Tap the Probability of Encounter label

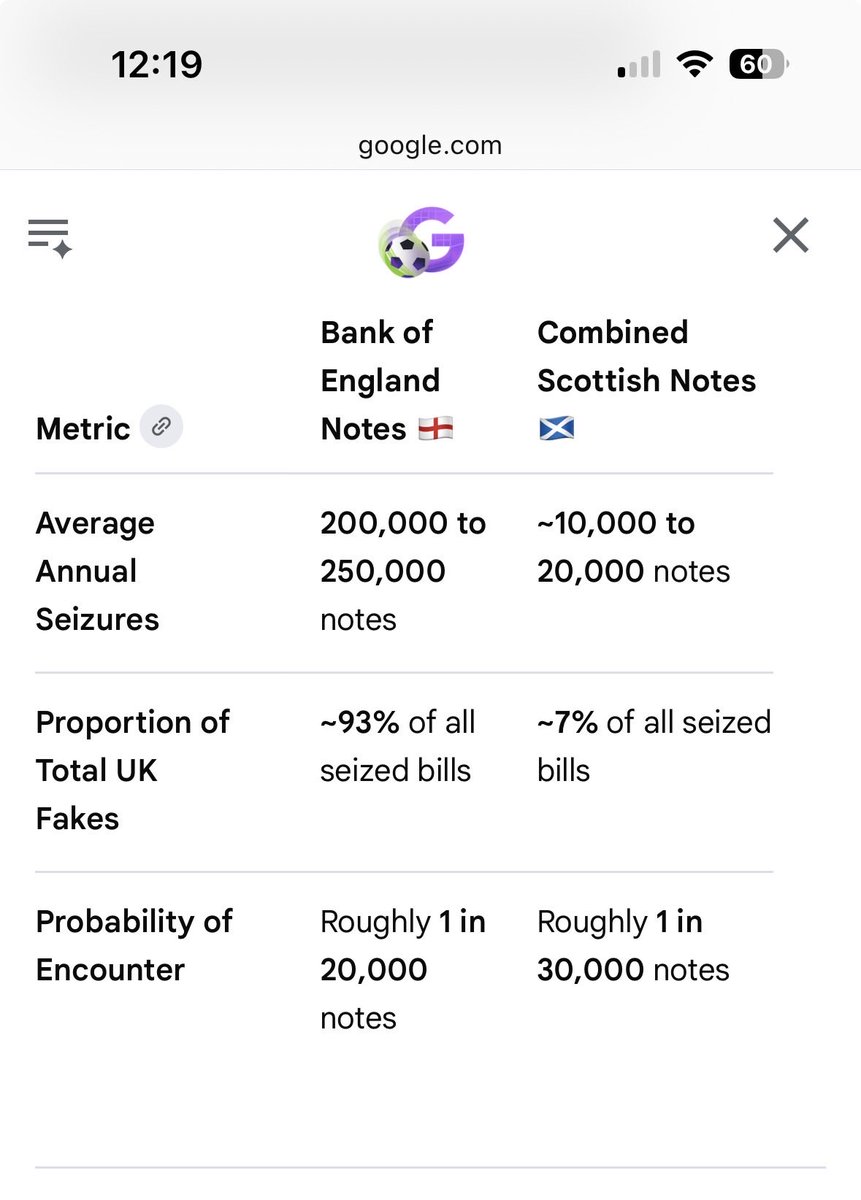(134, 945)
